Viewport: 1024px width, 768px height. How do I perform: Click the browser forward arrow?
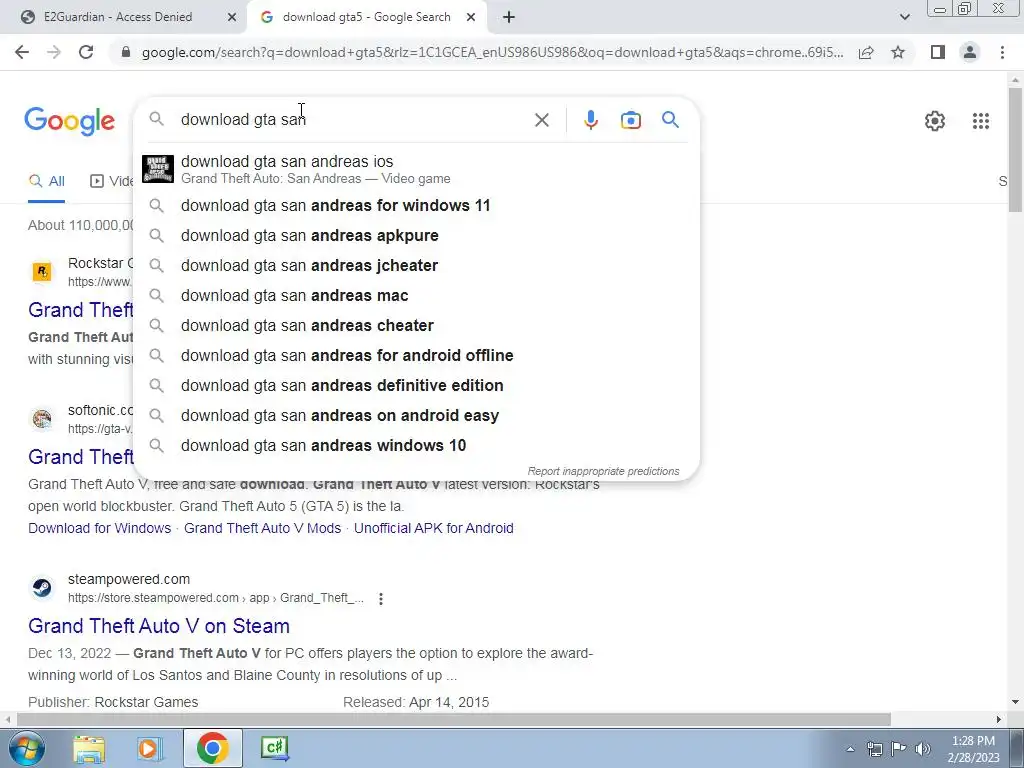click(x=54, y=52)
